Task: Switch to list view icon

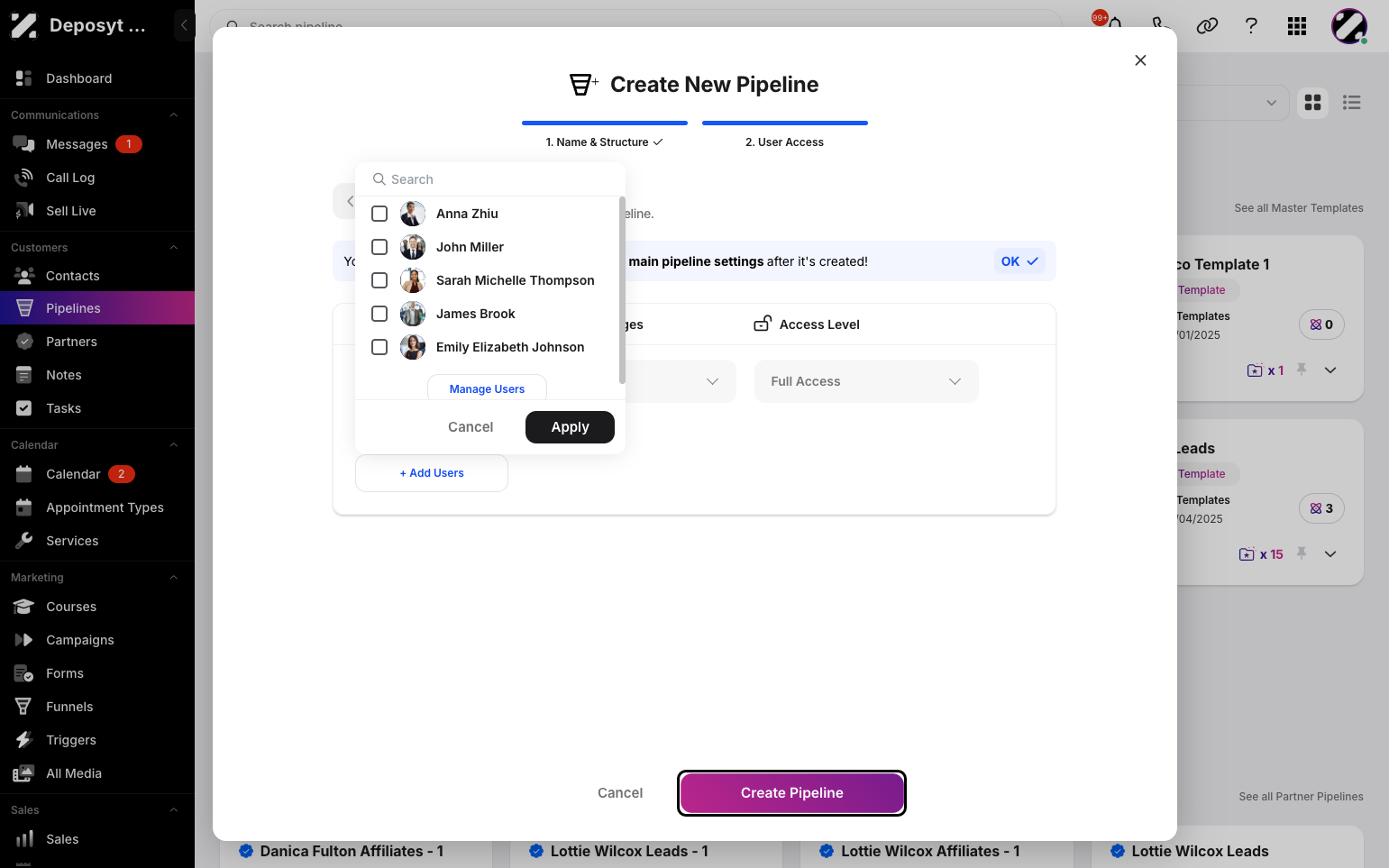Action: pos(1351,103)
